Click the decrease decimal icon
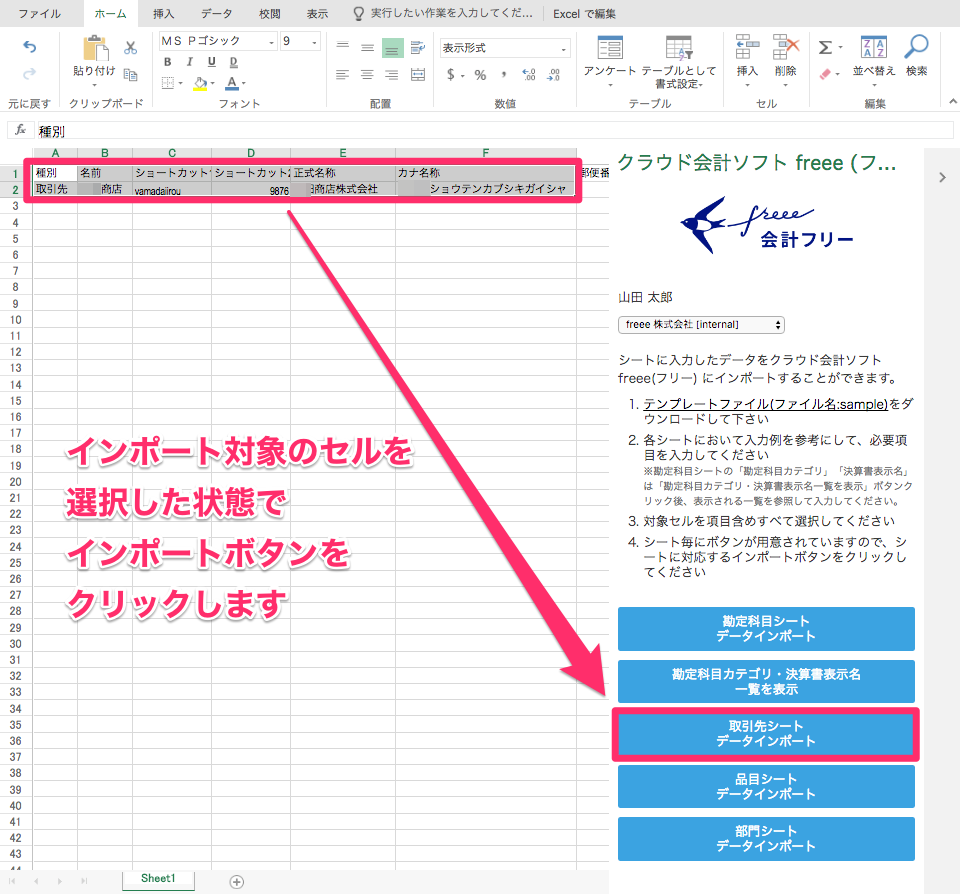The image size is (960, 894). (x=553, y=75)
